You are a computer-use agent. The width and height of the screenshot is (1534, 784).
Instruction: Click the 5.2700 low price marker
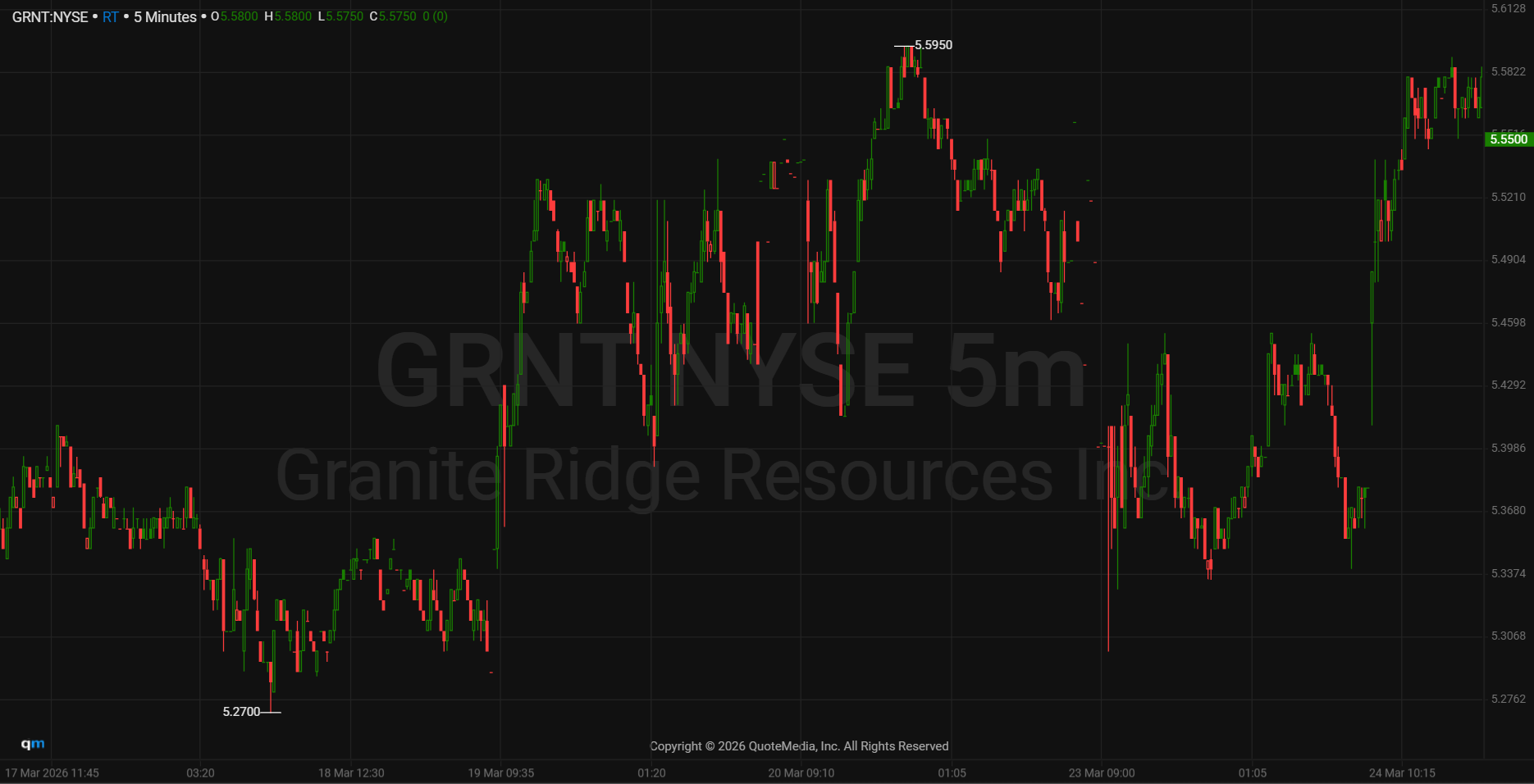[x=241, y=712]
